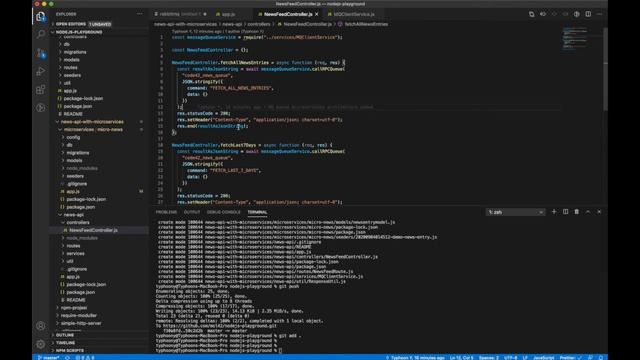Click the Typhoon Y blame annotation in status bar

click(415, 357)
